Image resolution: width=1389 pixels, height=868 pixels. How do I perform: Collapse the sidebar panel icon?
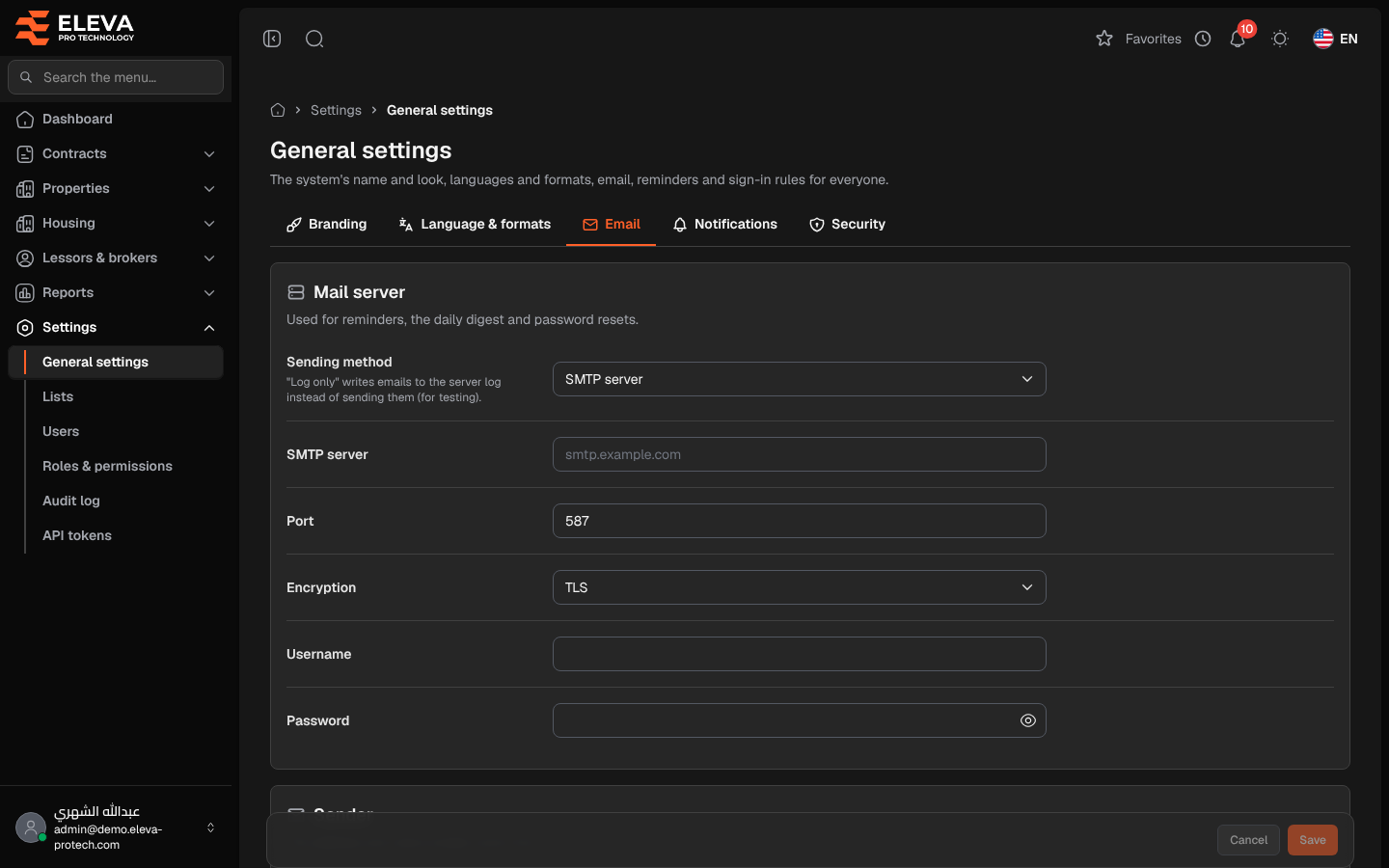coord(272,39)
